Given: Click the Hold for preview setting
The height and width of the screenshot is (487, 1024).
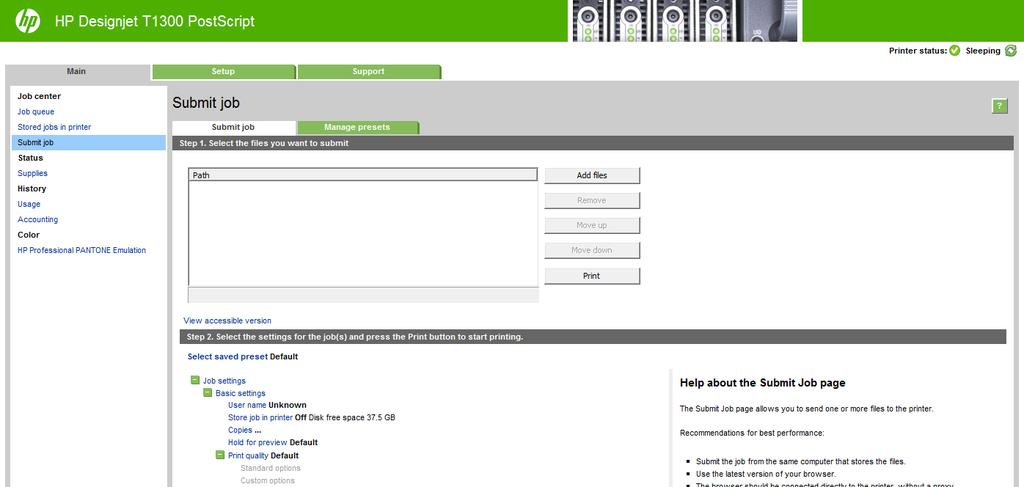Looking at the screenshot, I should coord(258,442).
